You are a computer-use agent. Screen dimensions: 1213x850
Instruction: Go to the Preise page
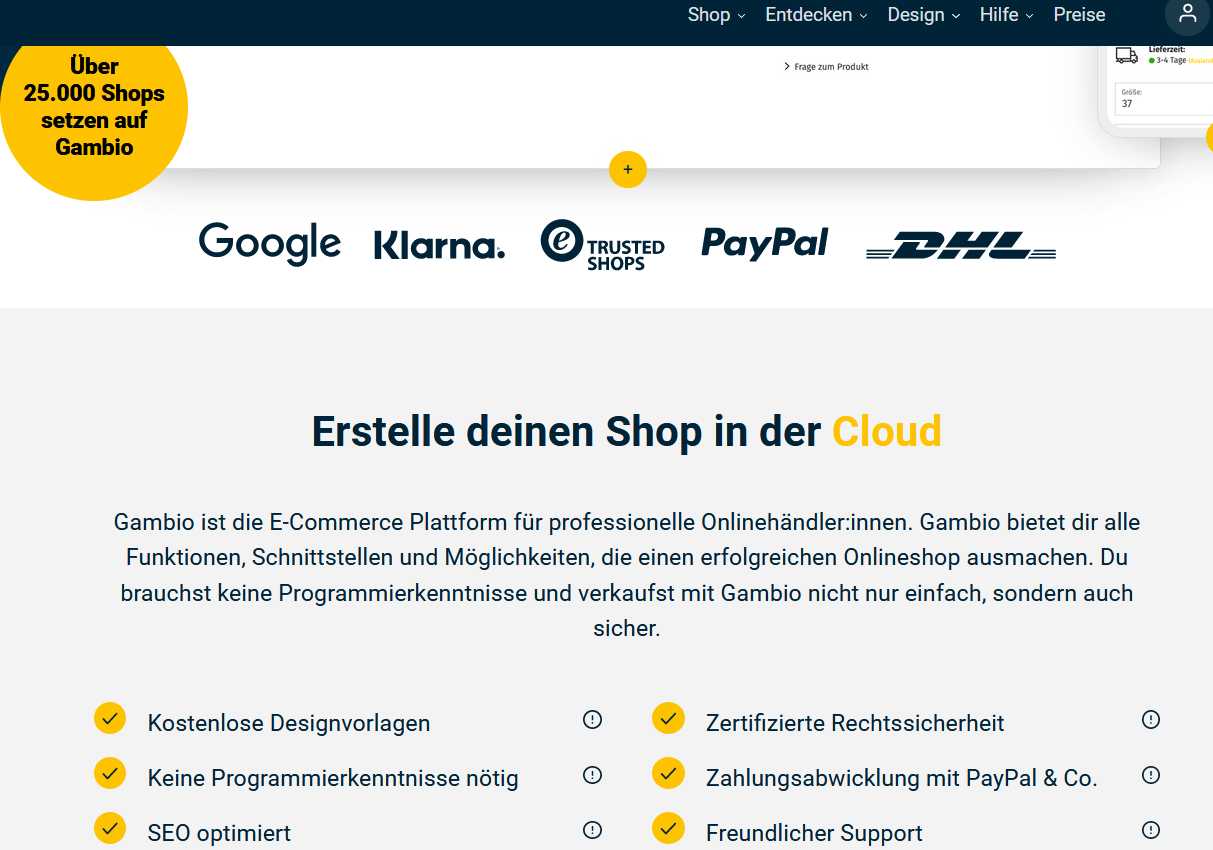click(1079, 15)
